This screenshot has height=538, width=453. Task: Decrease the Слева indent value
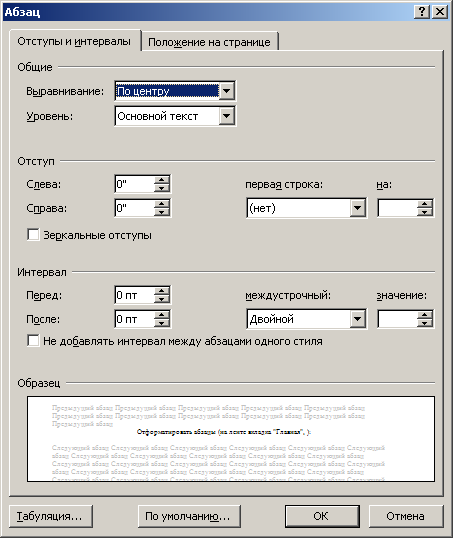click(x=162, y=188)
